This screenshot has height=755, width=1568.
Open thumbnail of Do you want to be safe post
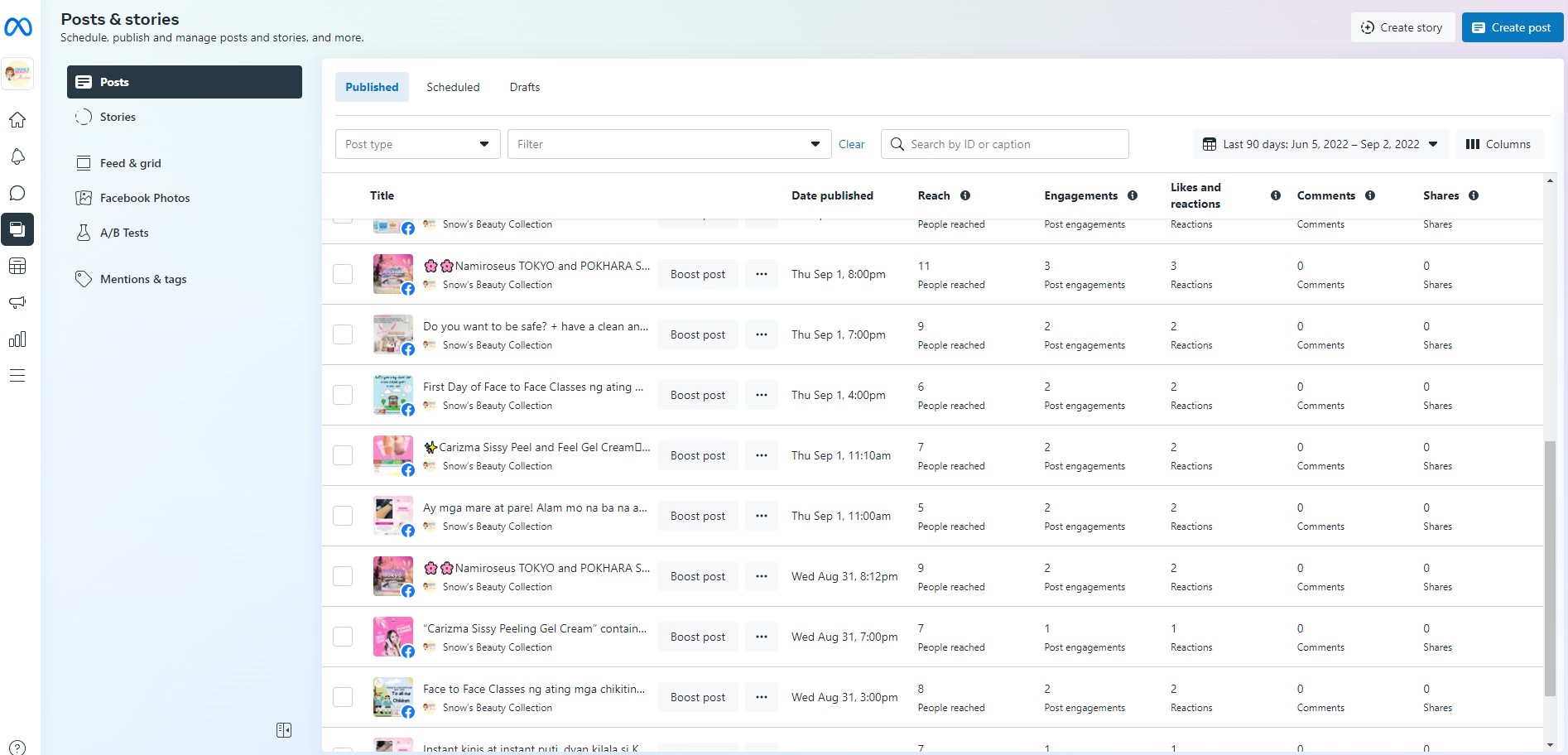click(x=393, y=334)
